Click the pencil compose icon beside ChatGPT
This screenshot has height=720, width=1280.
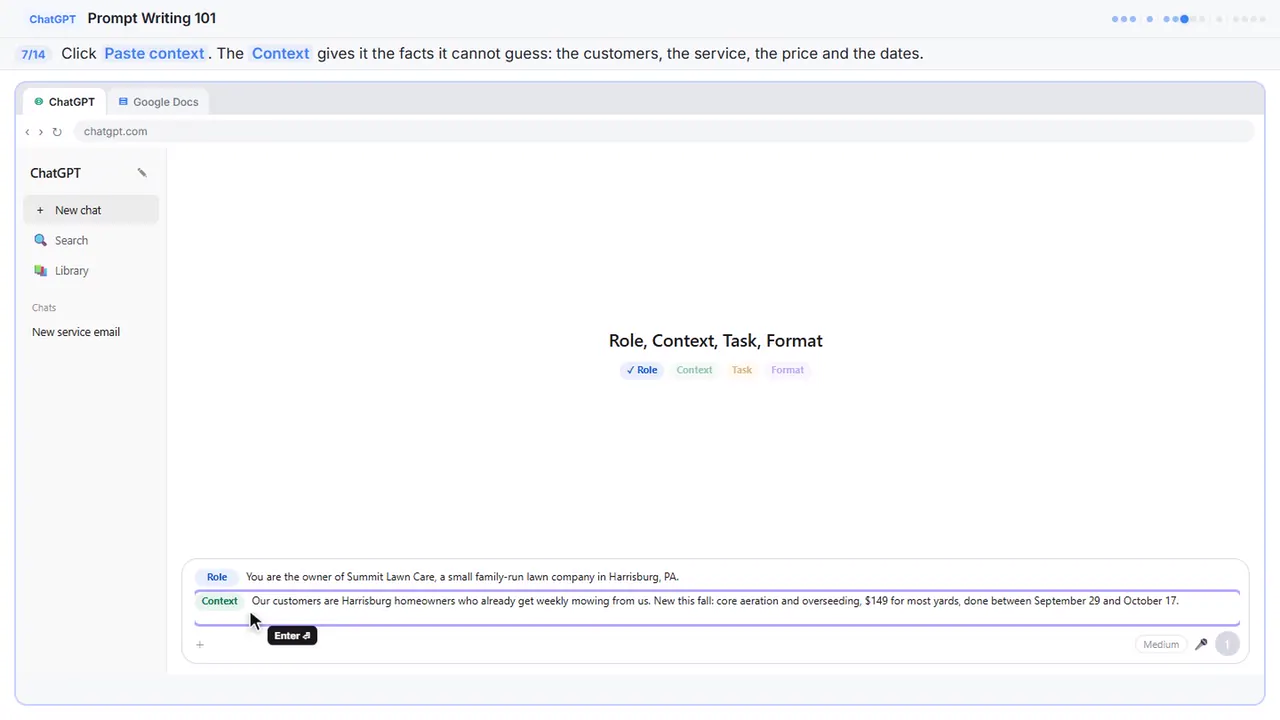(x=142, y=173)
